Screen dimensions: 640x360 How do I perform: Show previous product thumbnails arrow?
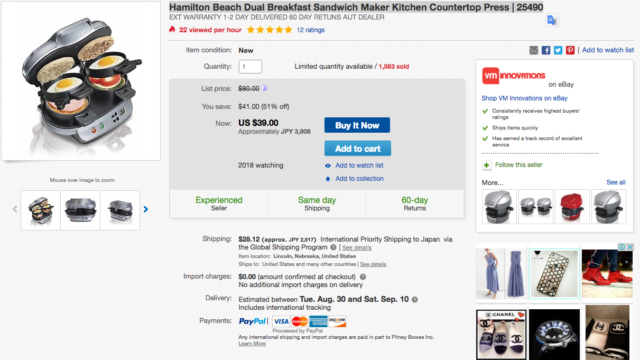15,209
